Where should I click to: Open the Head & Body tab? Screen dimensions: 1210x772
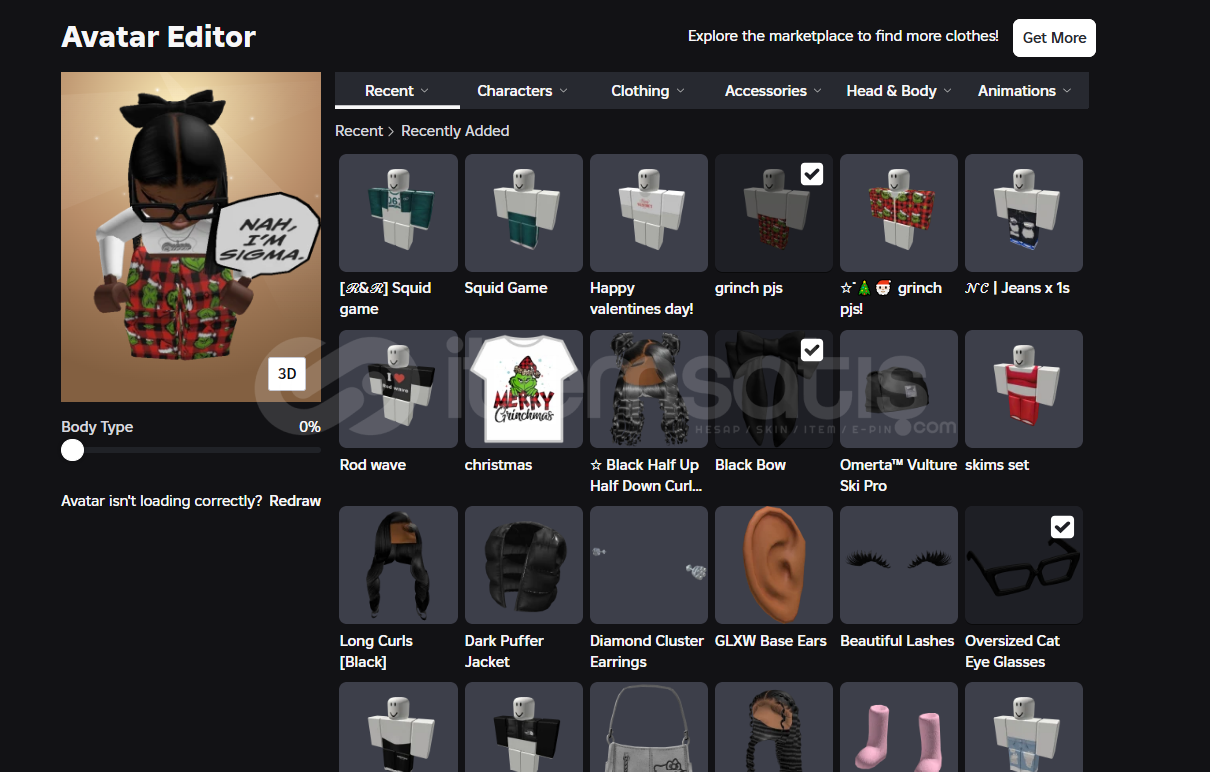[899, 90]
